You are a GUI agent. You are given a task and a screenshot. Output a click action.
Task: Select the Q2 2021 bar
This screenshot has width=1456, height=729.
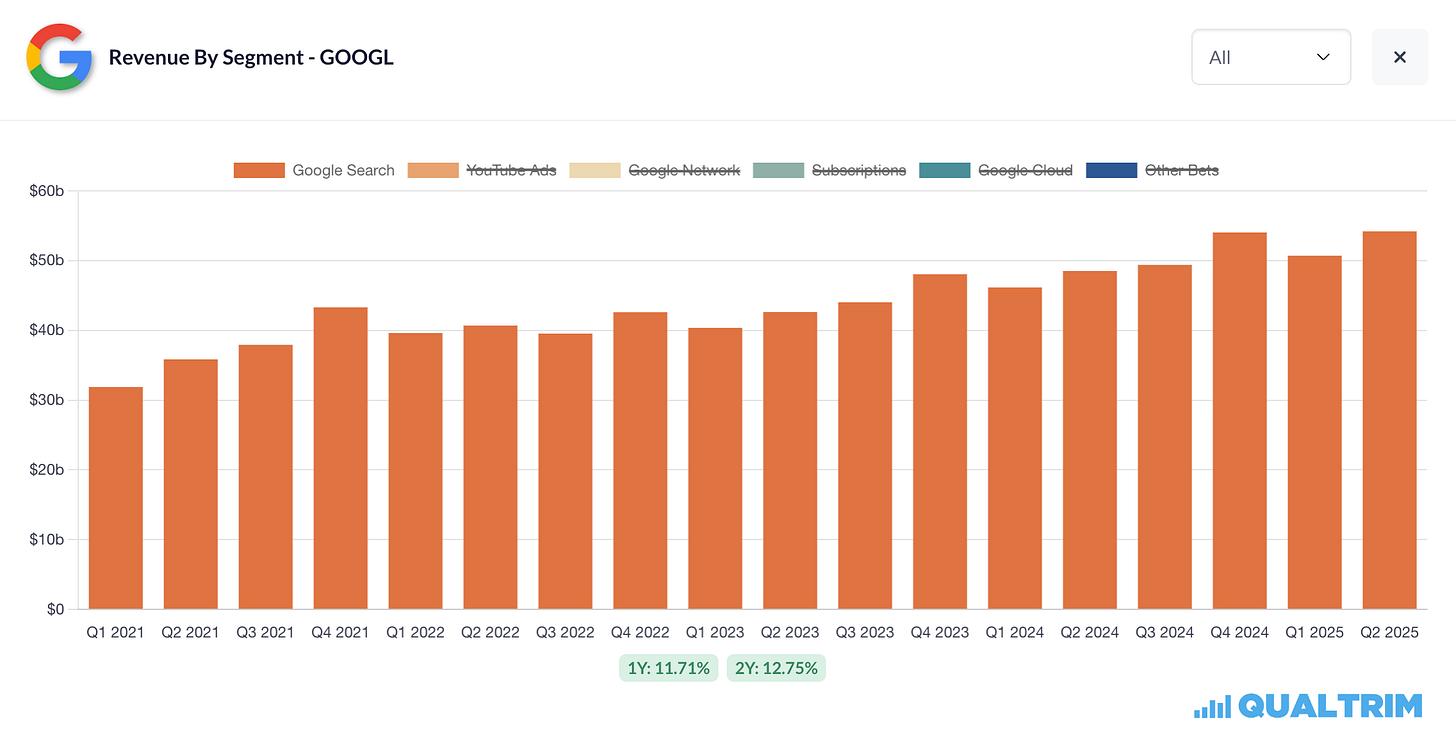tap(191, 484)
